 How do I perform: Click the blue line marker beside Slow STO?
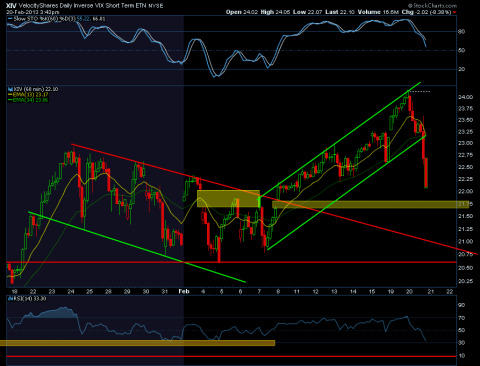tap(10, 19)
